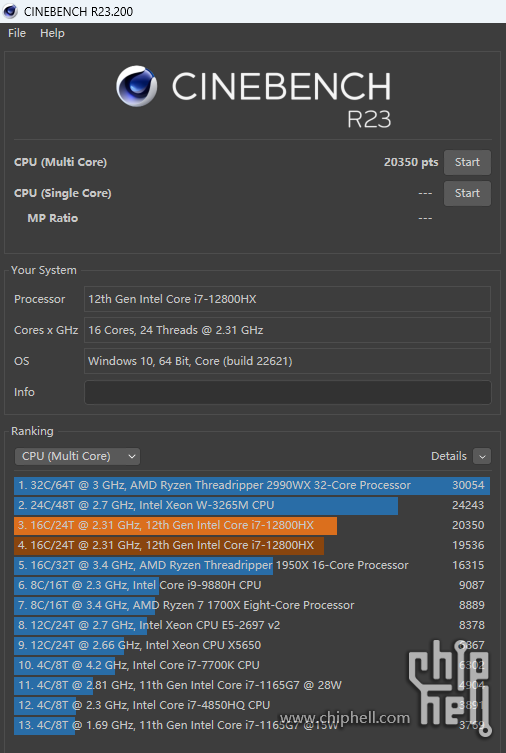
Task: Select the Core i9-9880H ranking row
Action: pos(252,585)
